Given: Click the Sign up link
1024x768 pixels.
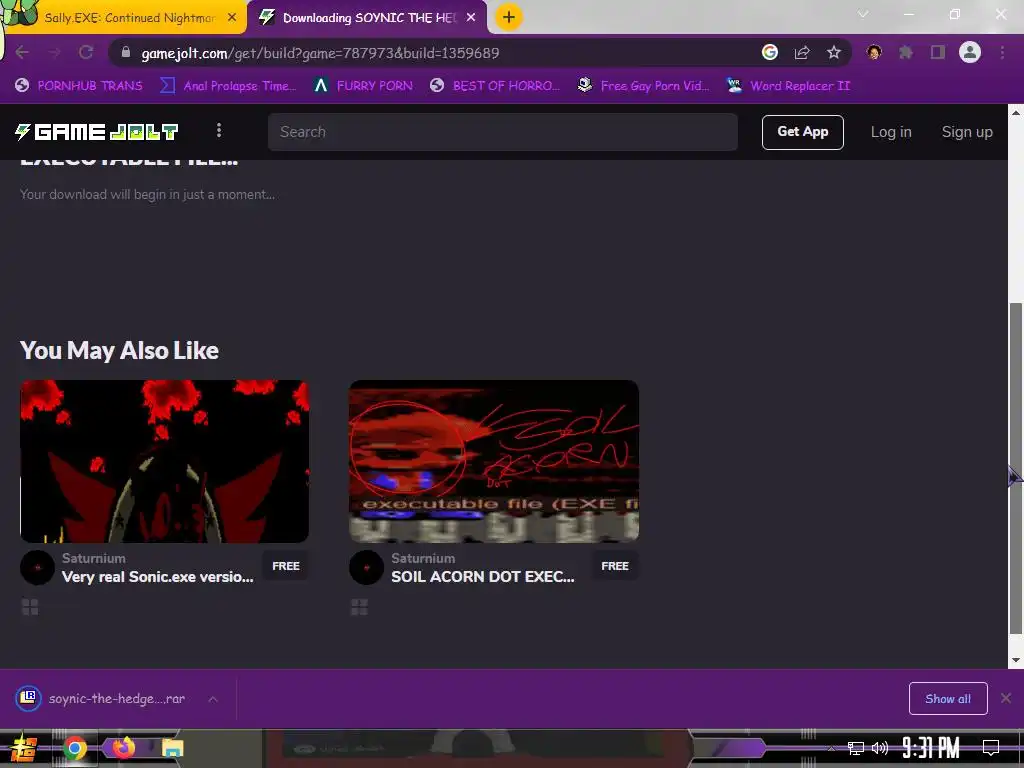Looking at the screenshot, I should [x=967, y=132].
